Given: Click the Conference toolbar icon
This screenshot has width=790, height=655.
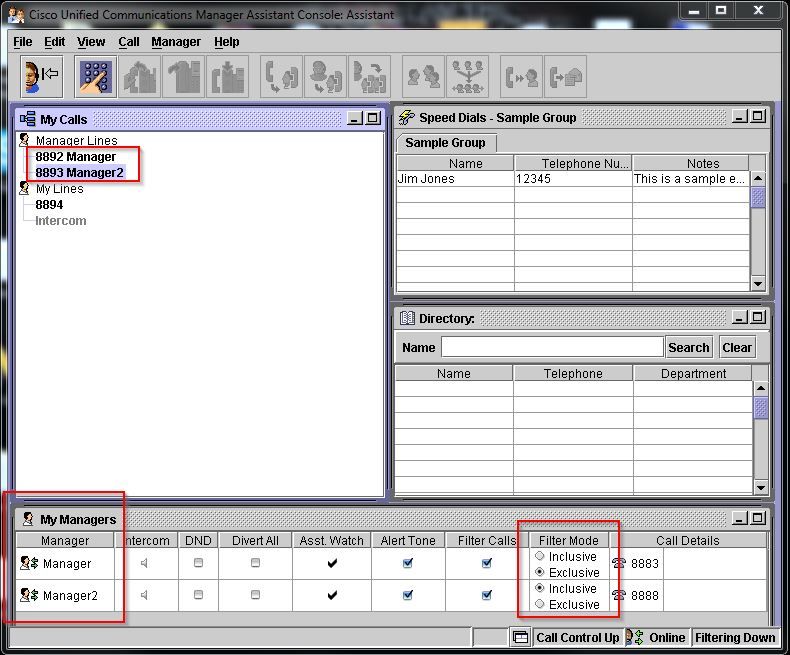Looking at the screenshot, I should 468,77.
